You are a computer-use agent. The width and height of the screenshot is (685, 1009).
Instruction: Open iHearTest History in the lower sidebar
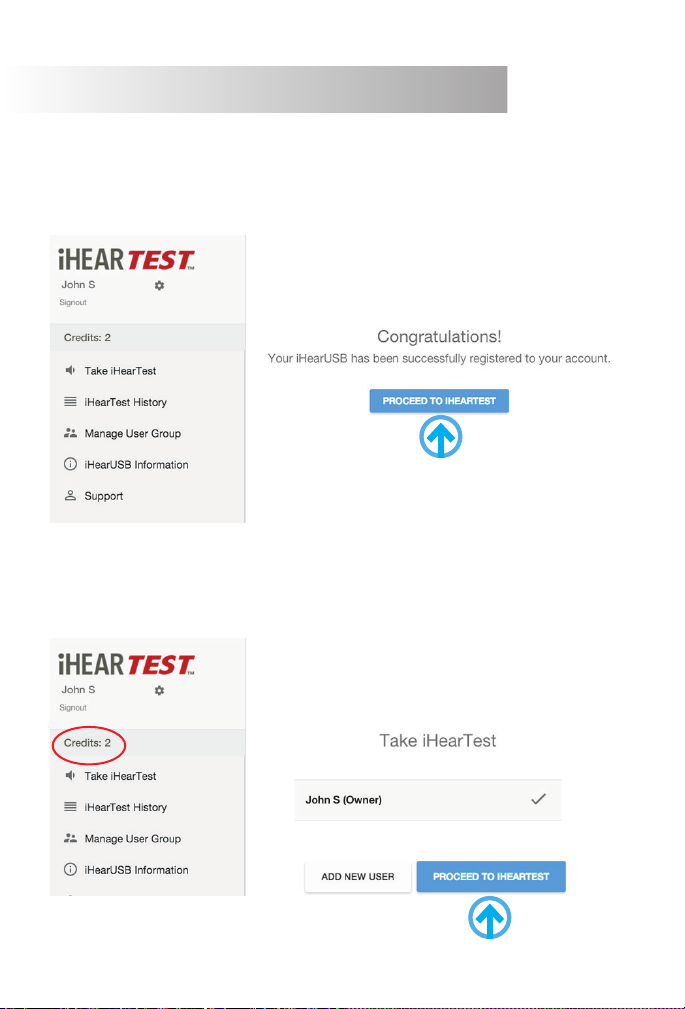[126, 808]
